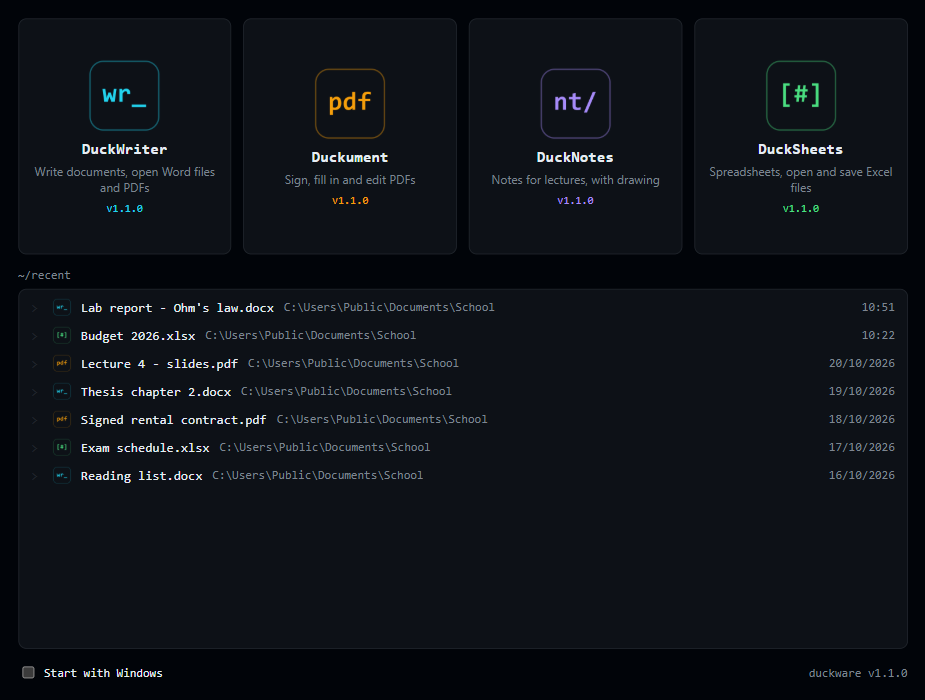Screen dimensions: 925x700
Task: Open the DuckNotes nt/ icon
Action: (x=575, y=103)
